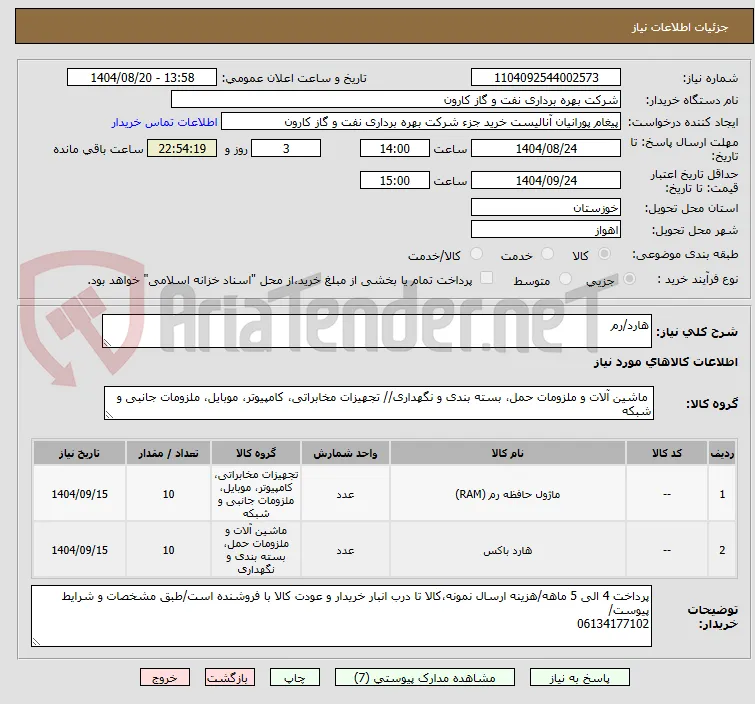This screenshot has height=704, width=755.
Task: Click the خوزستان province field
Action: [x=546, y=208]
